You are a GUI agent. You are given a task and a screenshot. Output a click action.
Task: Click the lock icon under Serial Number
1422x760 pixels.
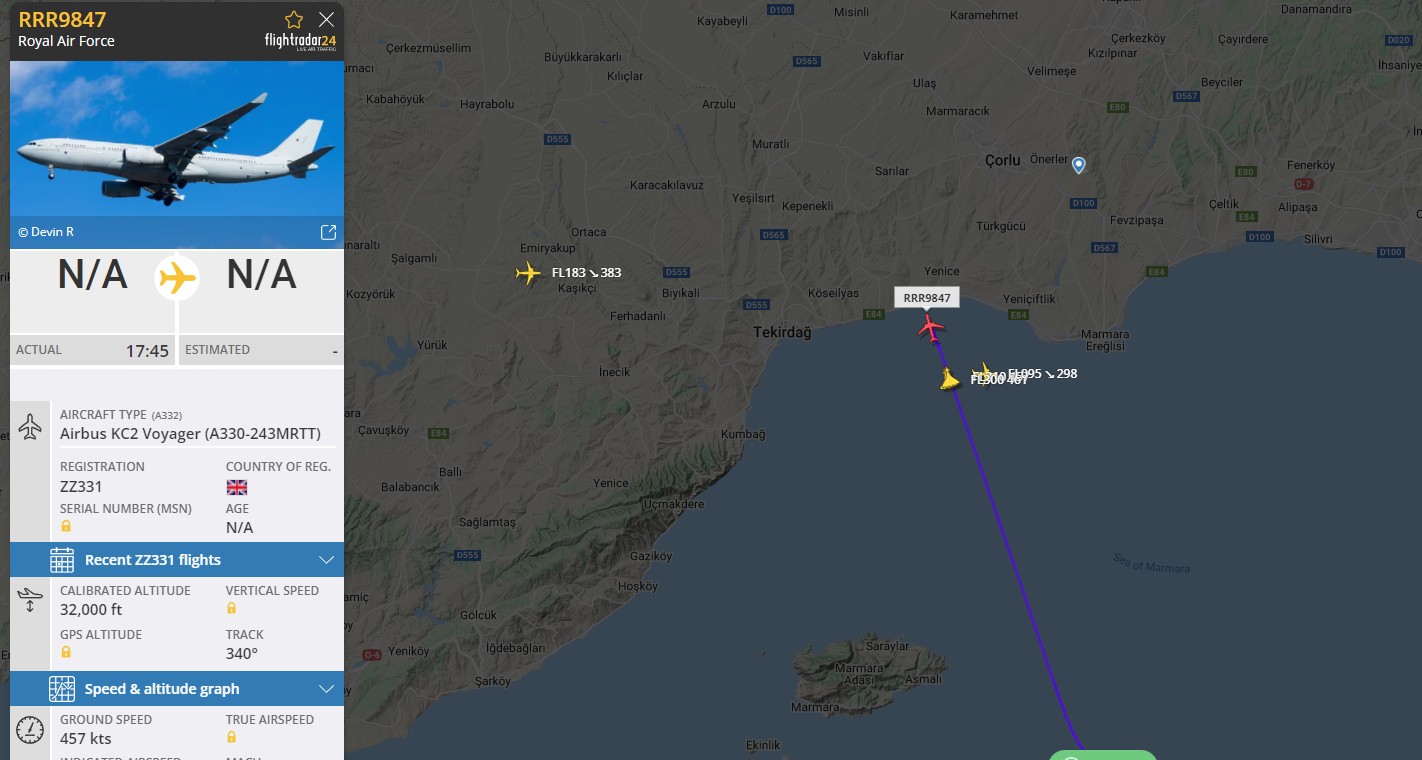(x=66, y=526)
